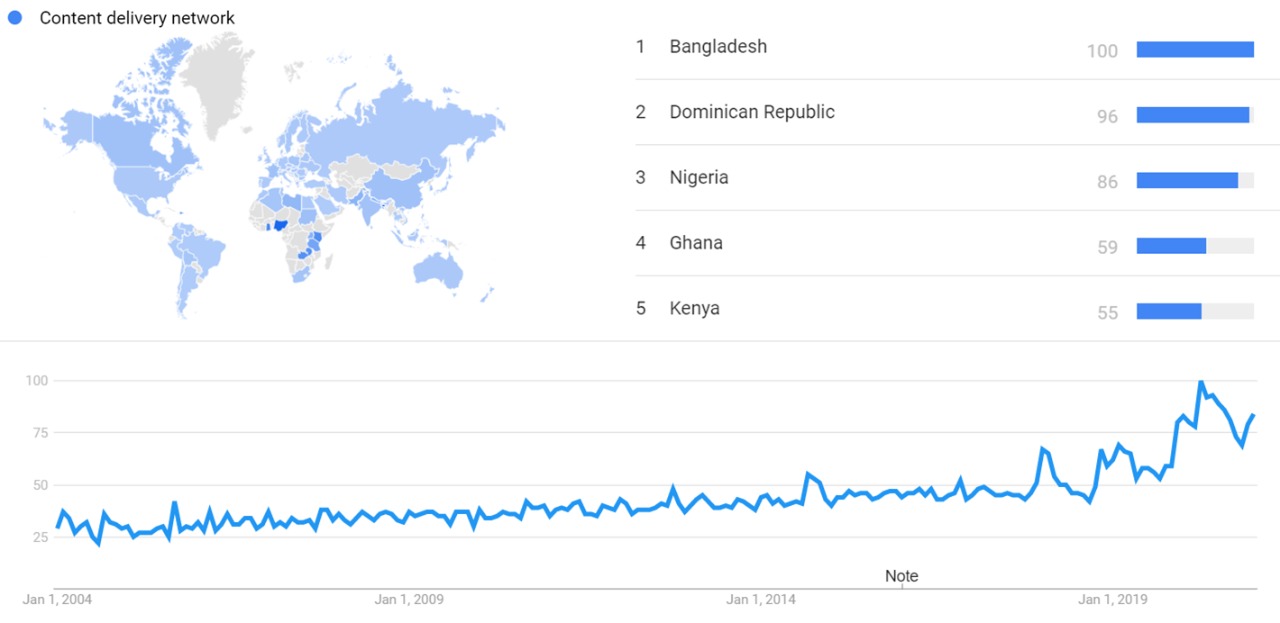Click the Jan 1, 2009 axis label

point(409,600)
